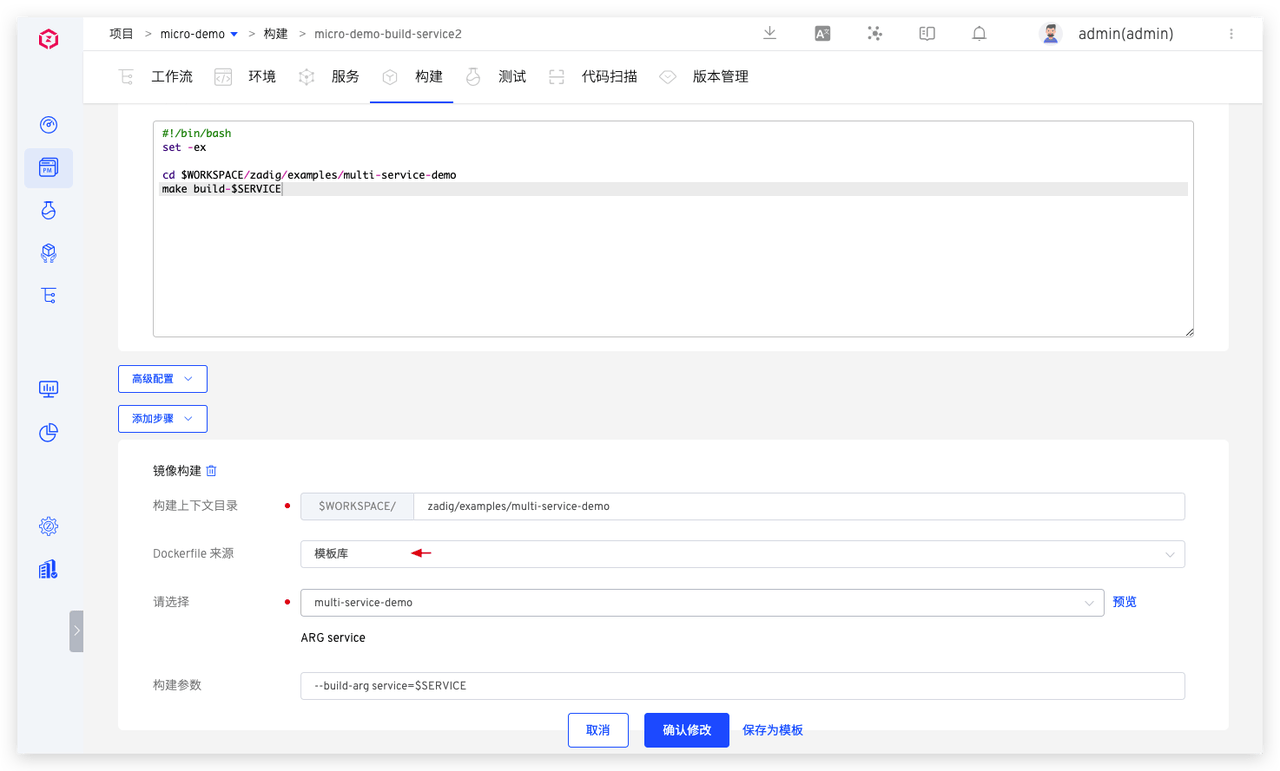
Task: Open the documentation book icon
Action: point(927,33)
